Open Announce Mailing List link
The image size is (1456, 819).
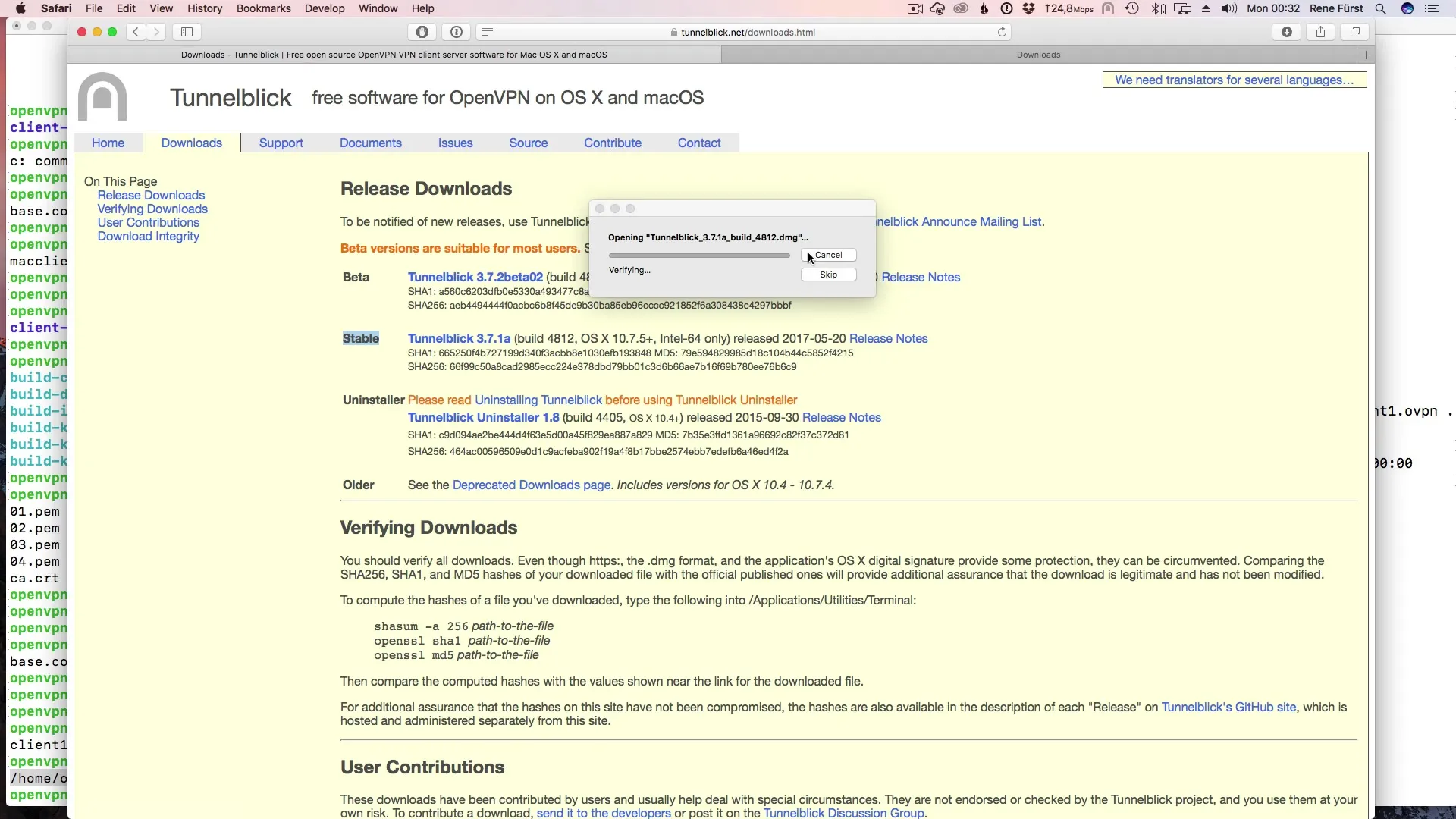pyautogui.click(x=960, y=221)
